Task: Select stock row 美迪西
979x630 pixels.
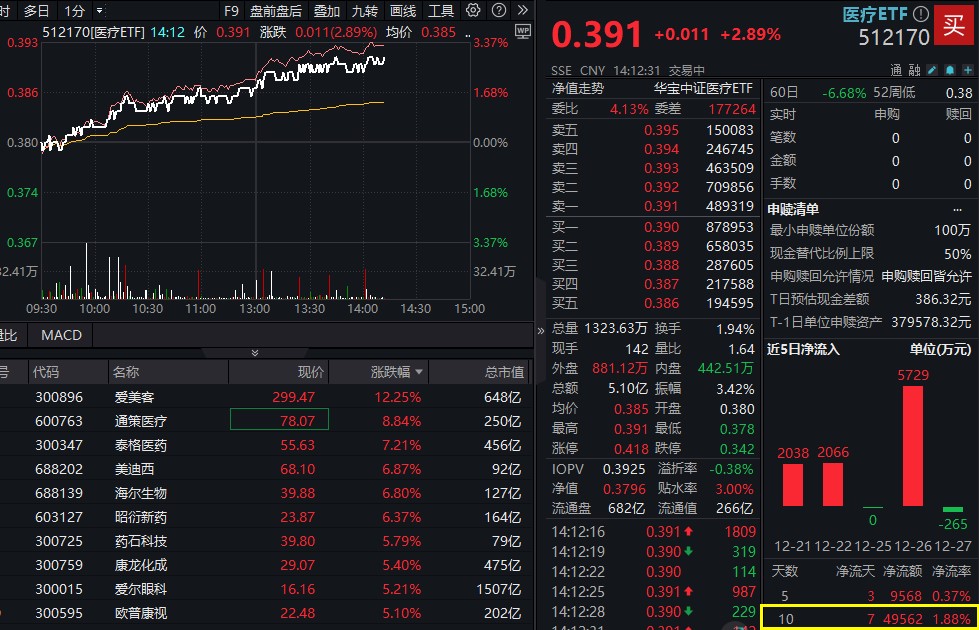Action: coord(267,469)
